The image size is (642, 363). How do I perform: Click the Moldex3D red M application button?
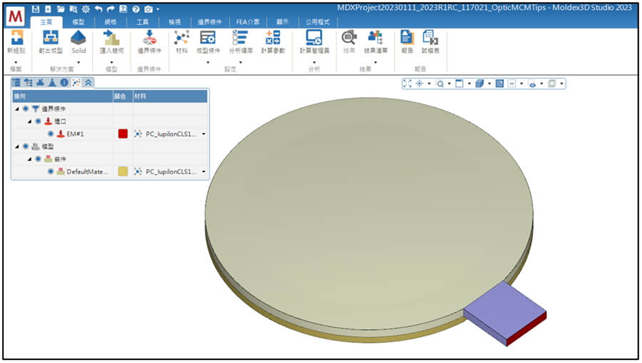click(16, 16)
